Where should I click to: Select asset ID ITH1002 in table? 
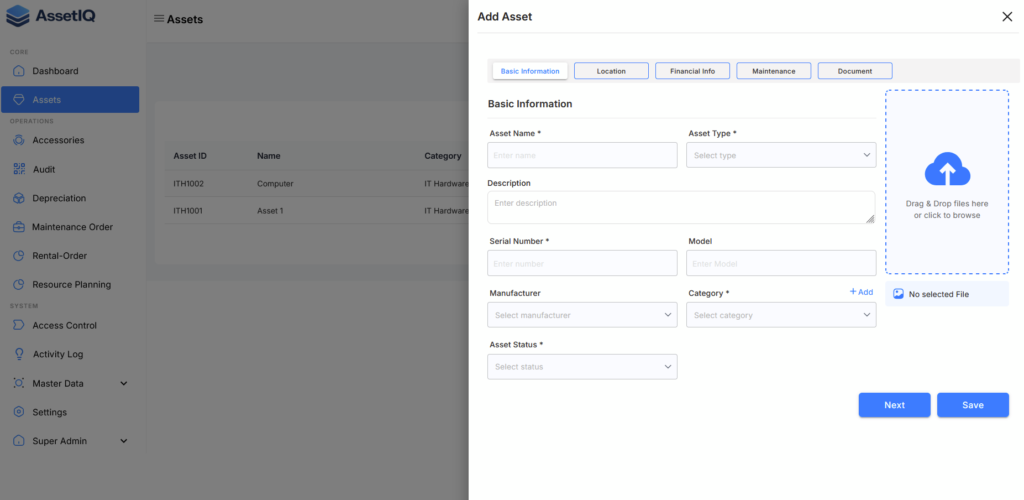pos(189,184)
